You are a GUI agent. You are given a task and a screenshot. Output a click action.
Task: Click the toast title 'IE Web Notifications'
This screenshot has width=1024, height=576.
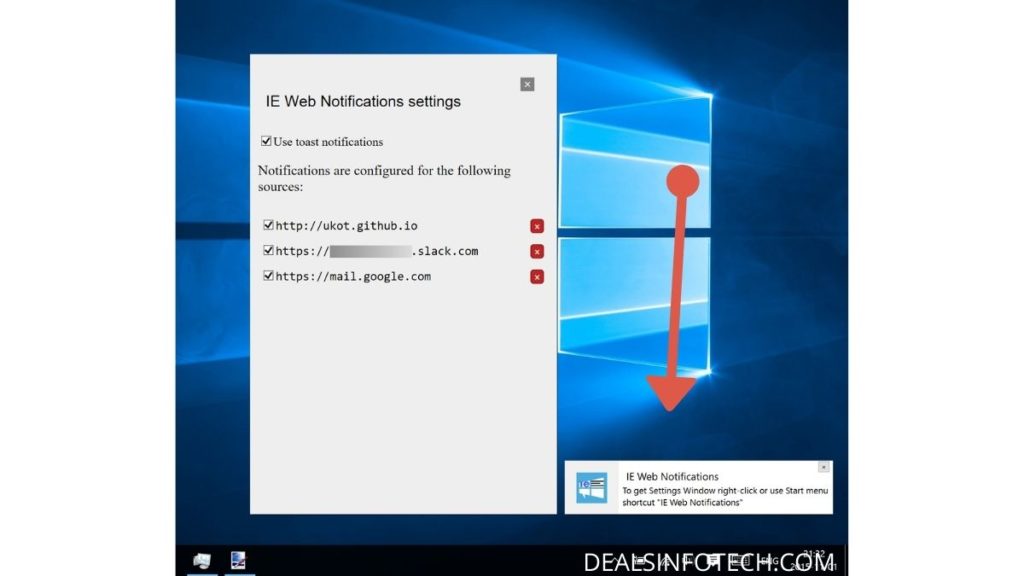[672, 477]
